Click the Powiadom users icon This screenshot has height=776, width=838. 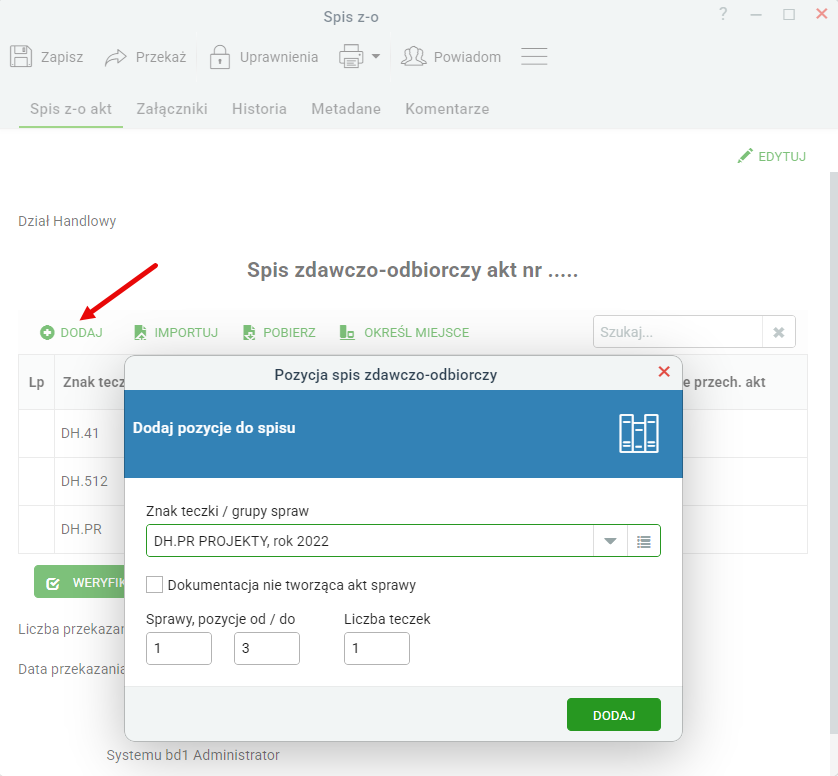coord(414,56)
